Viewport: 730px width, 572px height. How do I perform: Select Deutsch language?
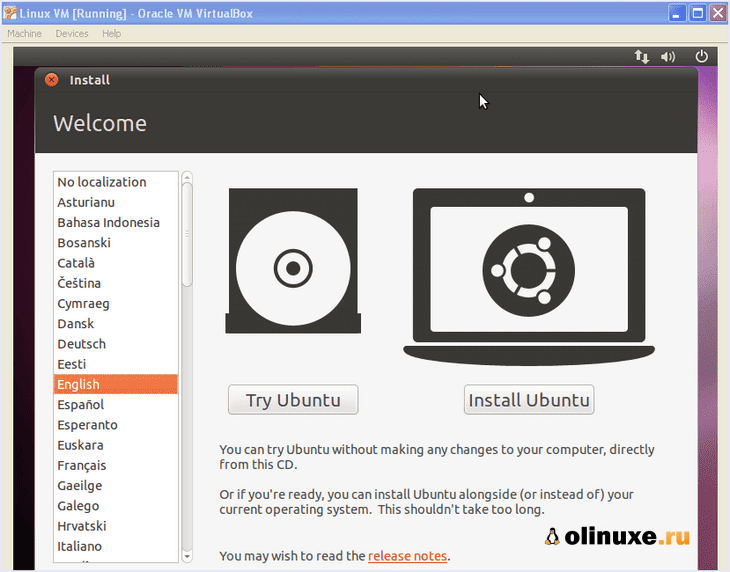115,344
